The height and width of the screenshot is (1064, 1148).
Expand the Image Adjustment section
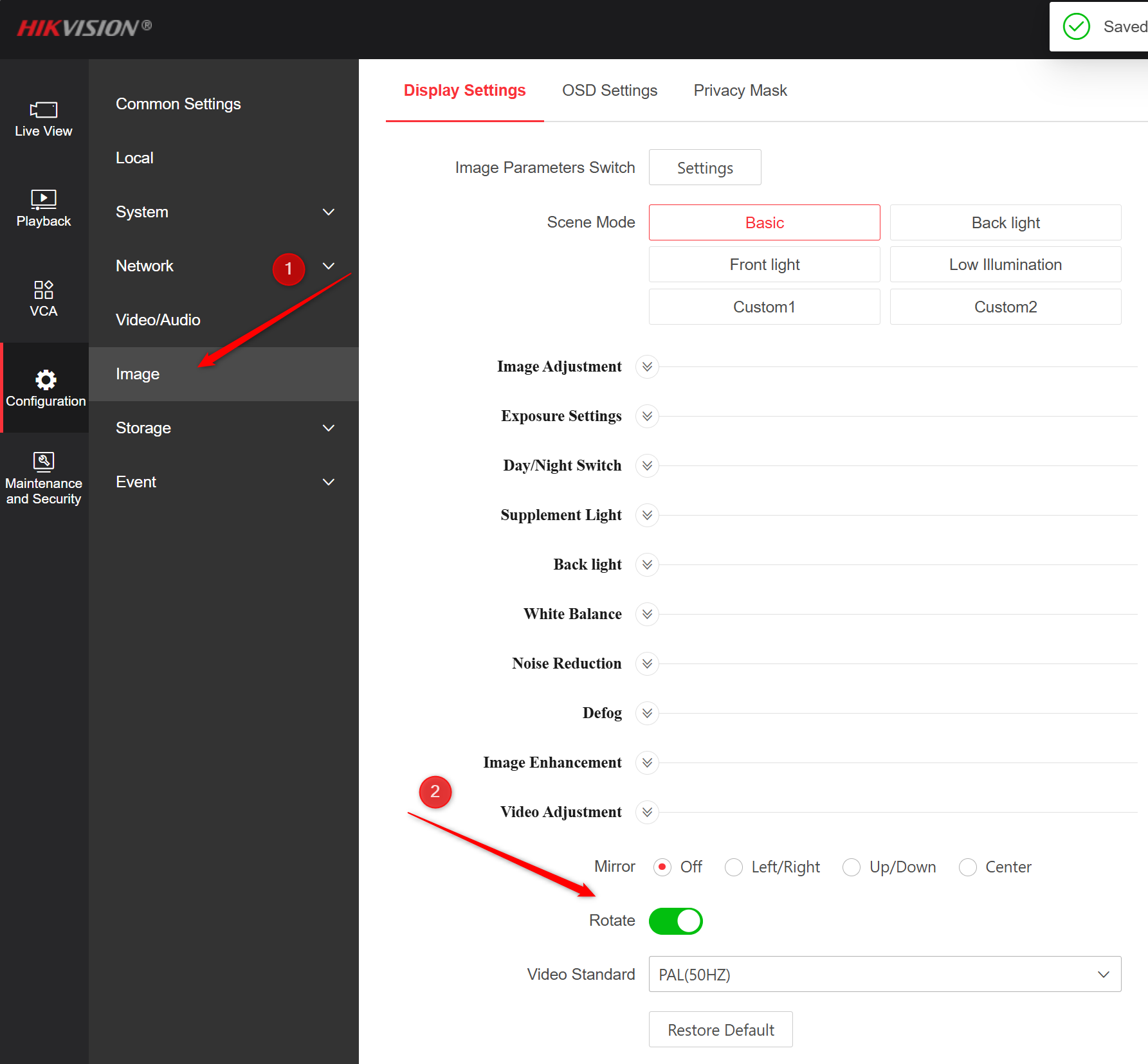point(647,367)
